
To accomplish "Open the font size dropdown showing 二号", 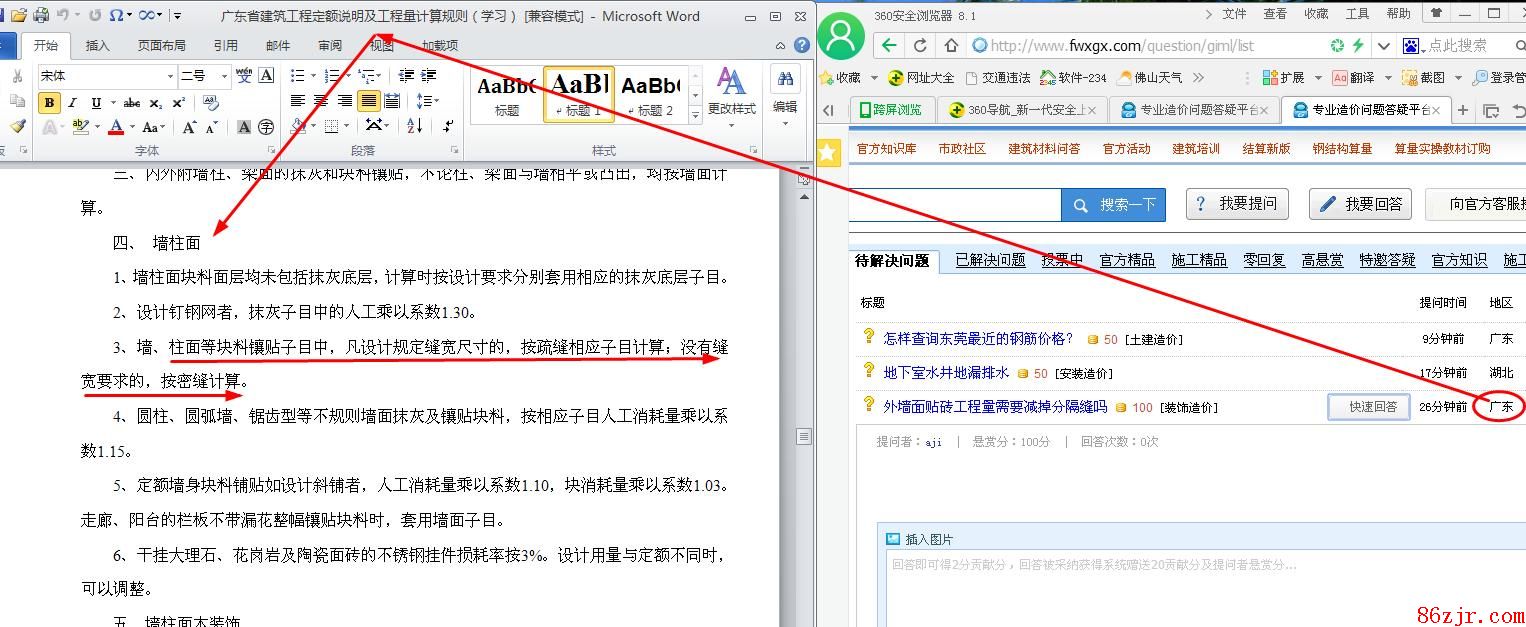I will coord(226,76).
